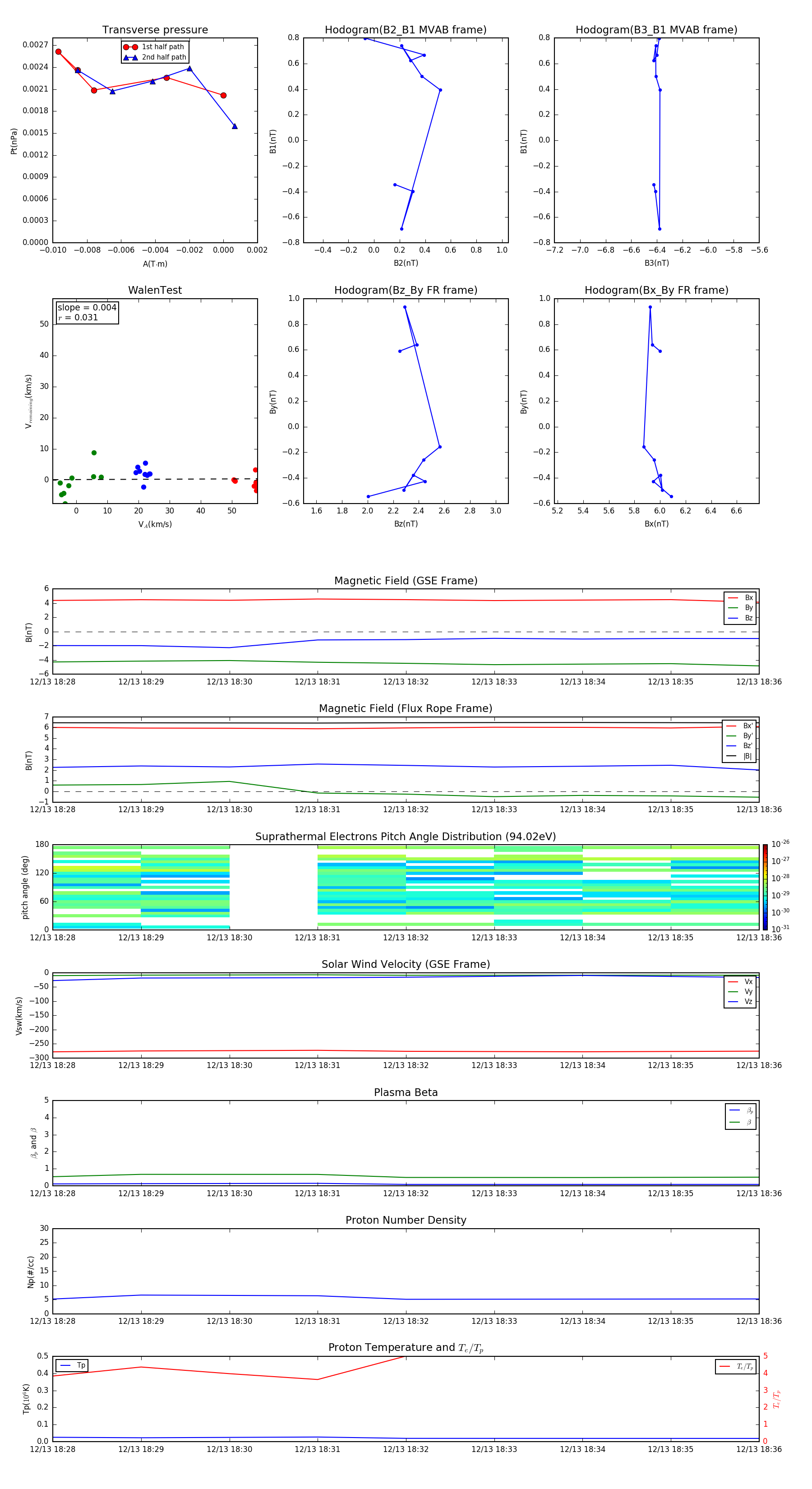Click the 'Te/Tp' legend entry
Image resolution: width=812 pixels, height=1489 pixels.
736,1366
